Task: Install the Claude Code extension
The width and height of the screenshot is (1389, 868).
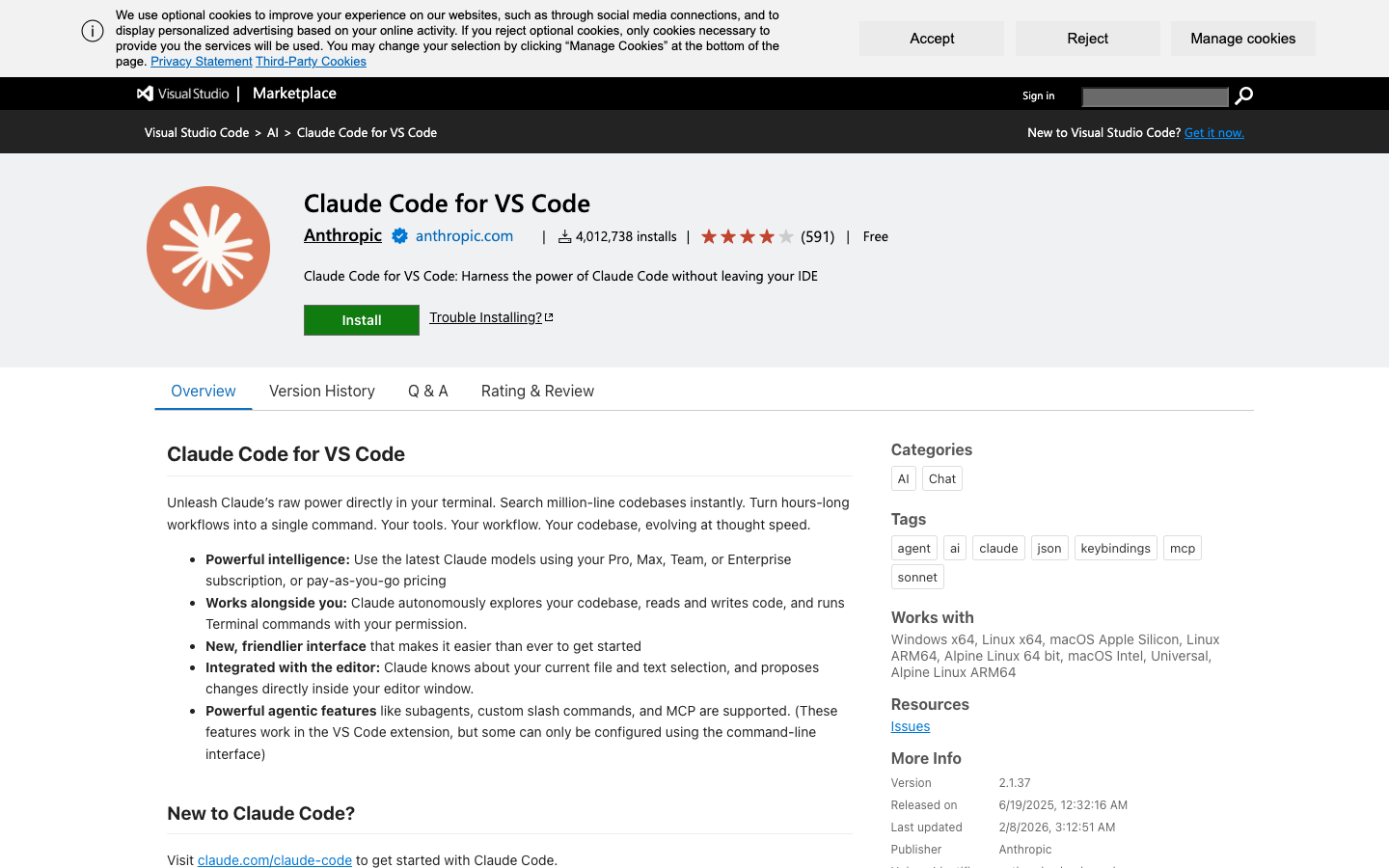Action: click(361, 319)
